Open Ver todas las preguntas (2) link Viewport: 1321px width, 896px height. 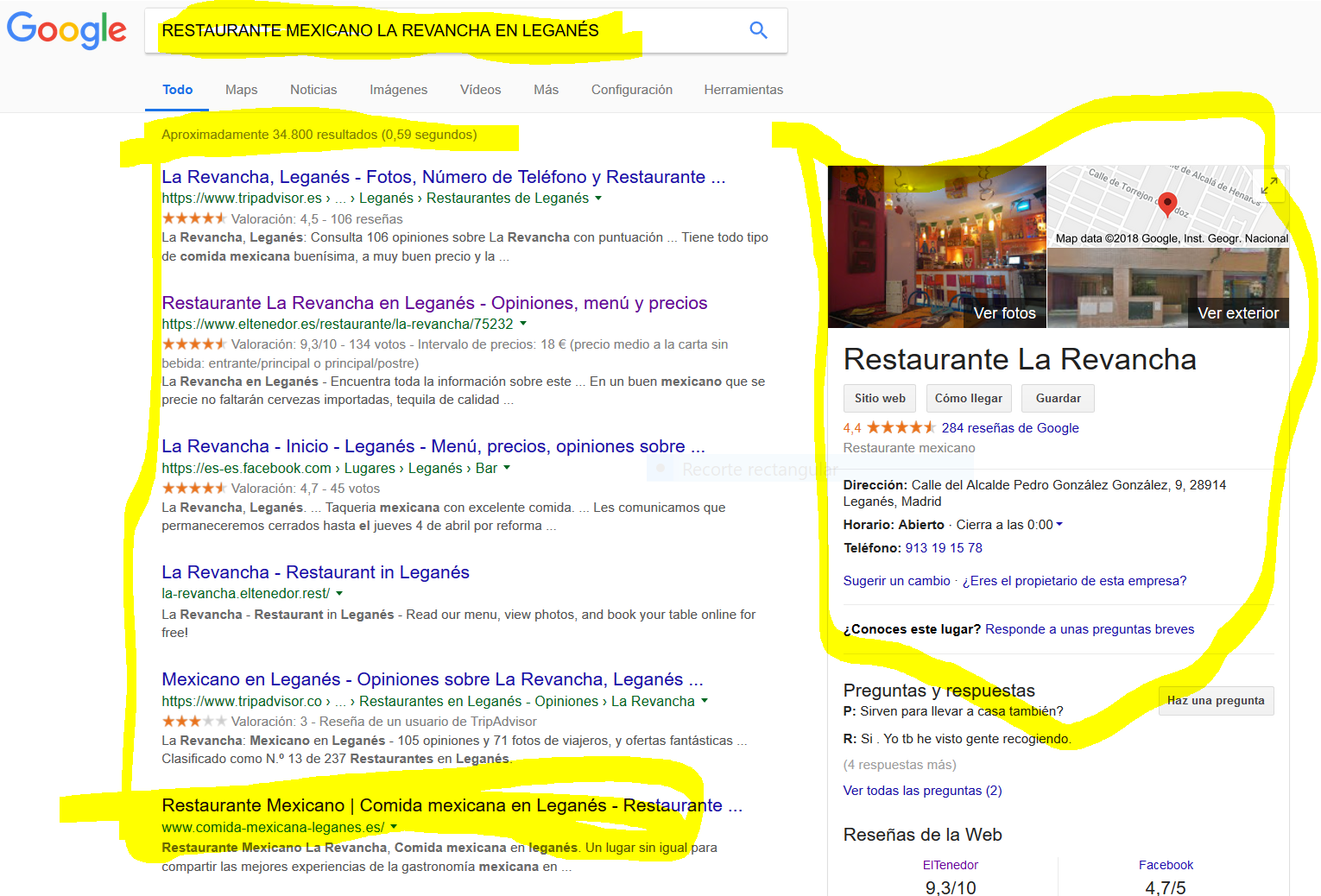click(922, 791)
